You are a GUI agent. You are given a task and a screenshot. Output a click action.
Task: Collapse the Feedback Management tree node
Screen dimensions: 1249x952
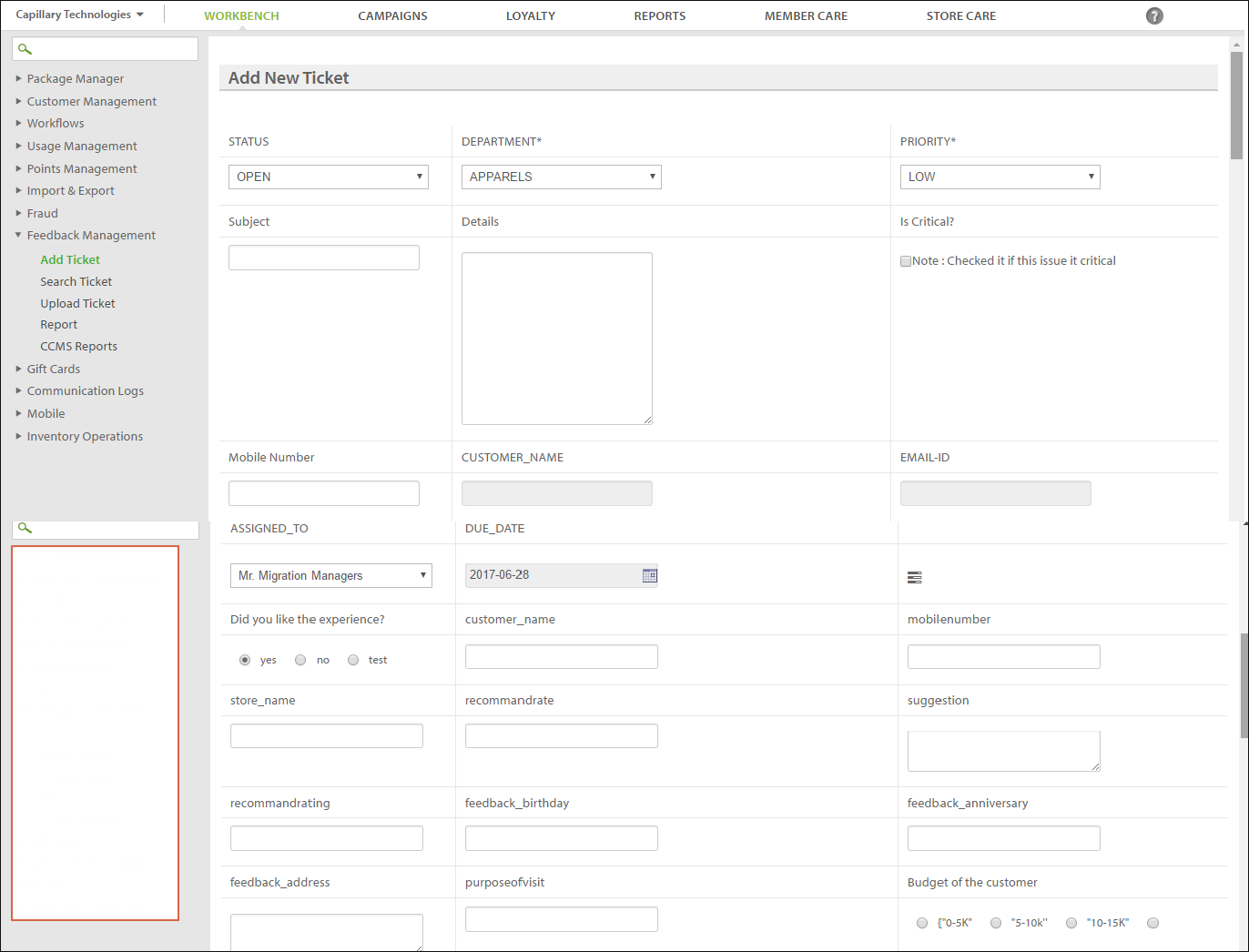(x=18, y=235)
